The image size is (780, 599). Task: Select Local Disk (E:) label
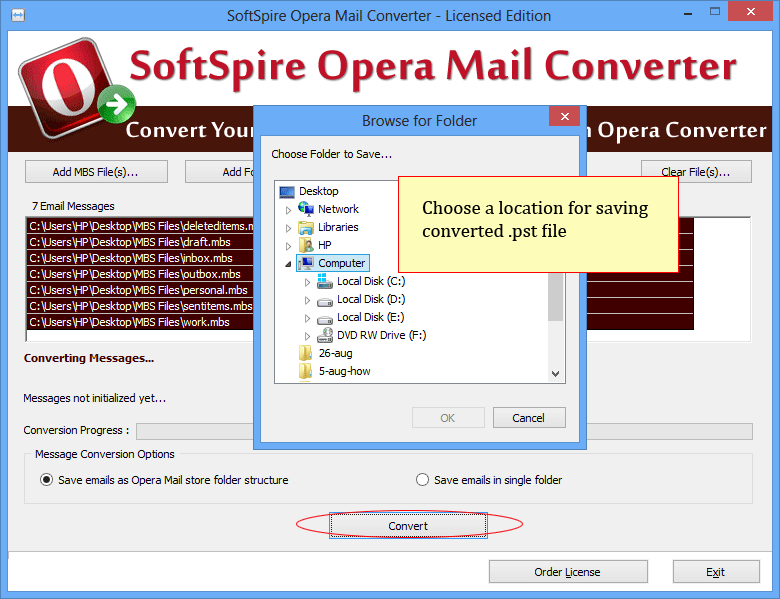(x=371, y=317)
